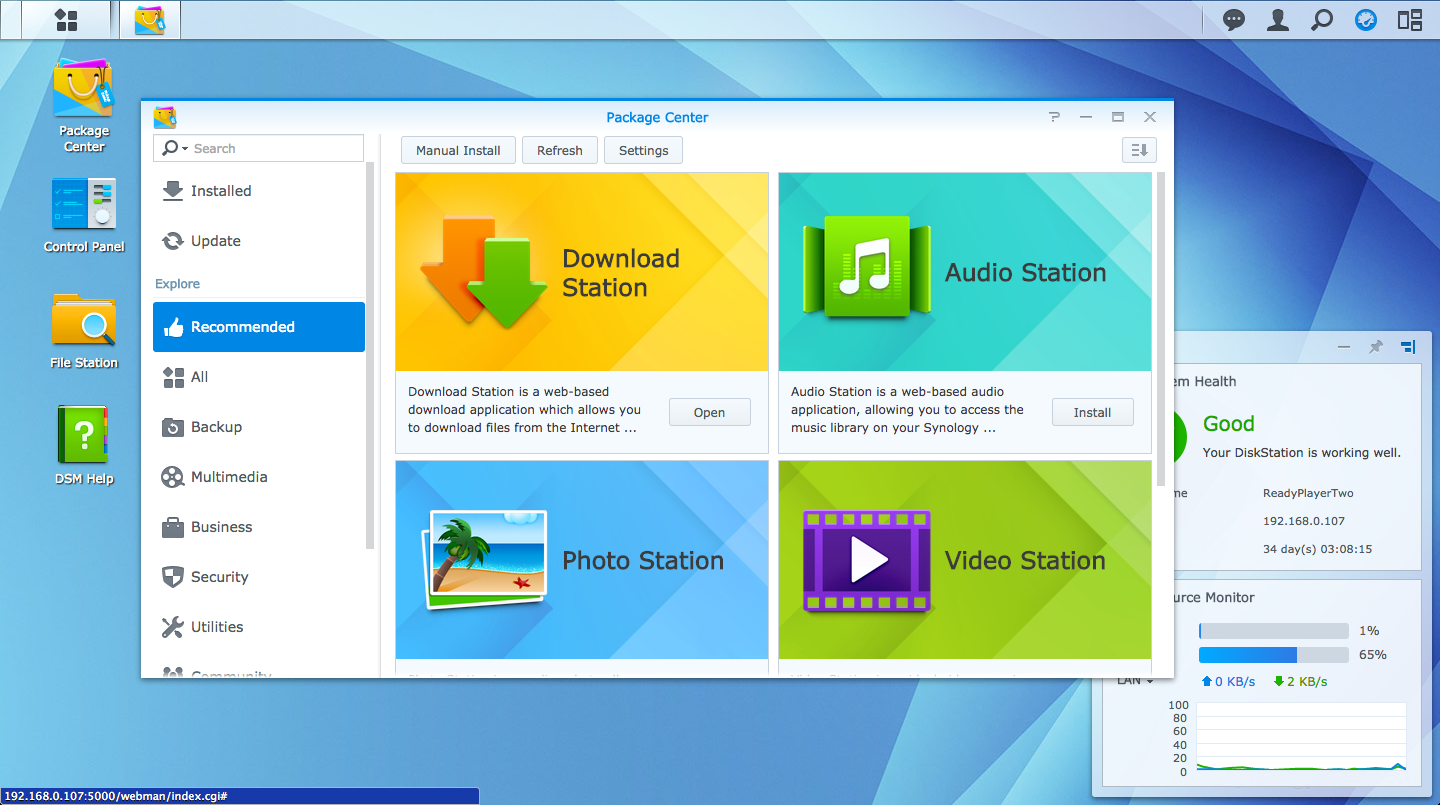The height and width of the screenshot is (805, 1440).
Task: Select the Recommended category
Action: click(259, 327)
